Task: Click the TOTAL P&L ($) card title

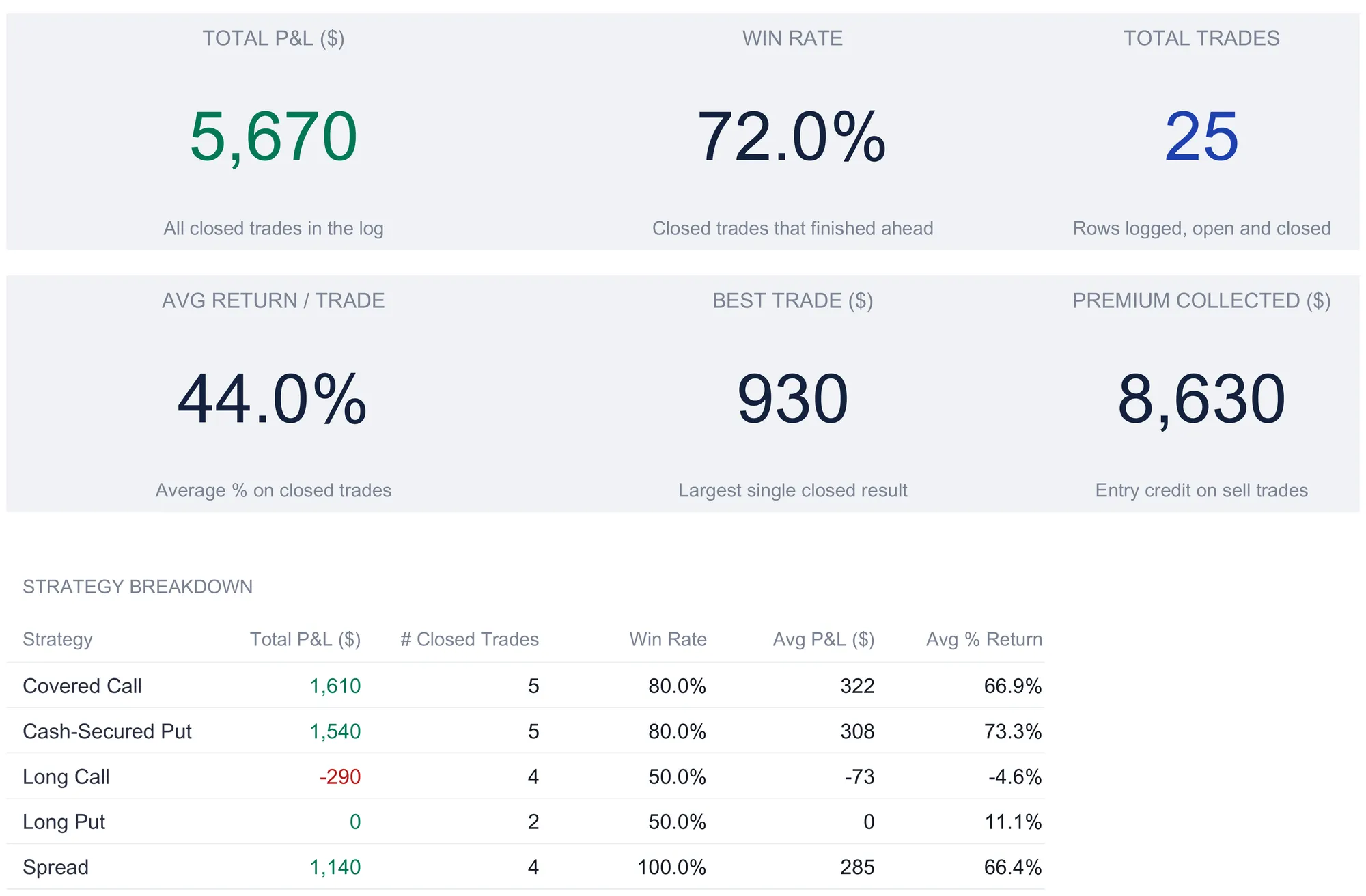Action: click(x=273, y=38)
